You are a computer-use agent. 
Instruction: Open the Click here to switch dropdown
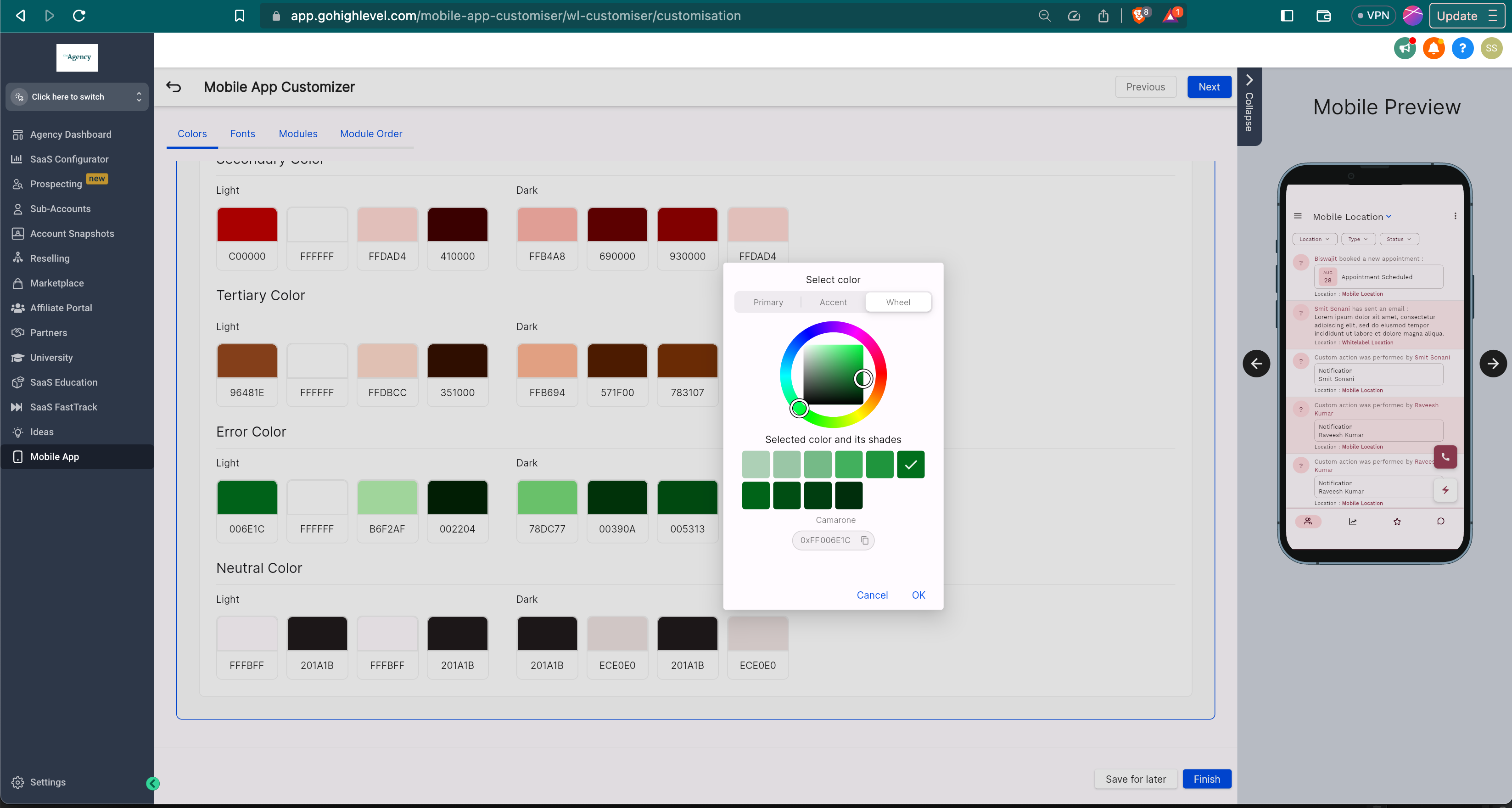[x=77, y=97]
